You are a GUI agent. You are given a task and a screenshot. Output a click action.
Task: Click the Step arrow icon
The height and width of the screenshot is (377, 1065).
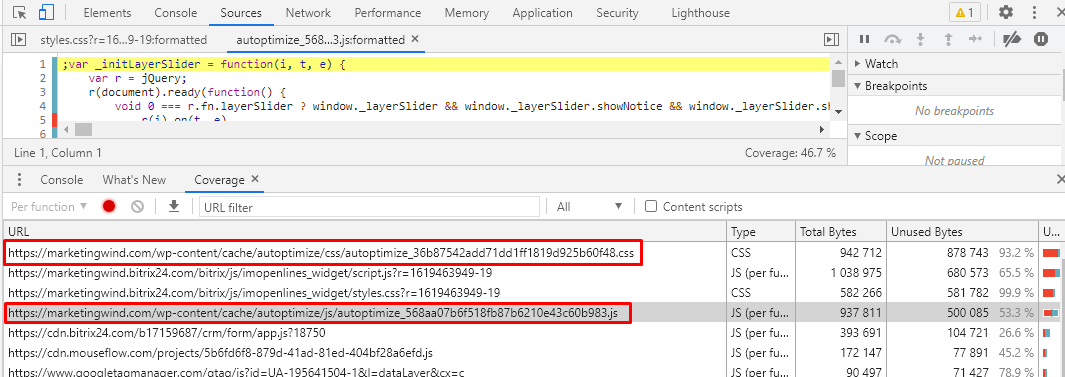coord(976,39)
